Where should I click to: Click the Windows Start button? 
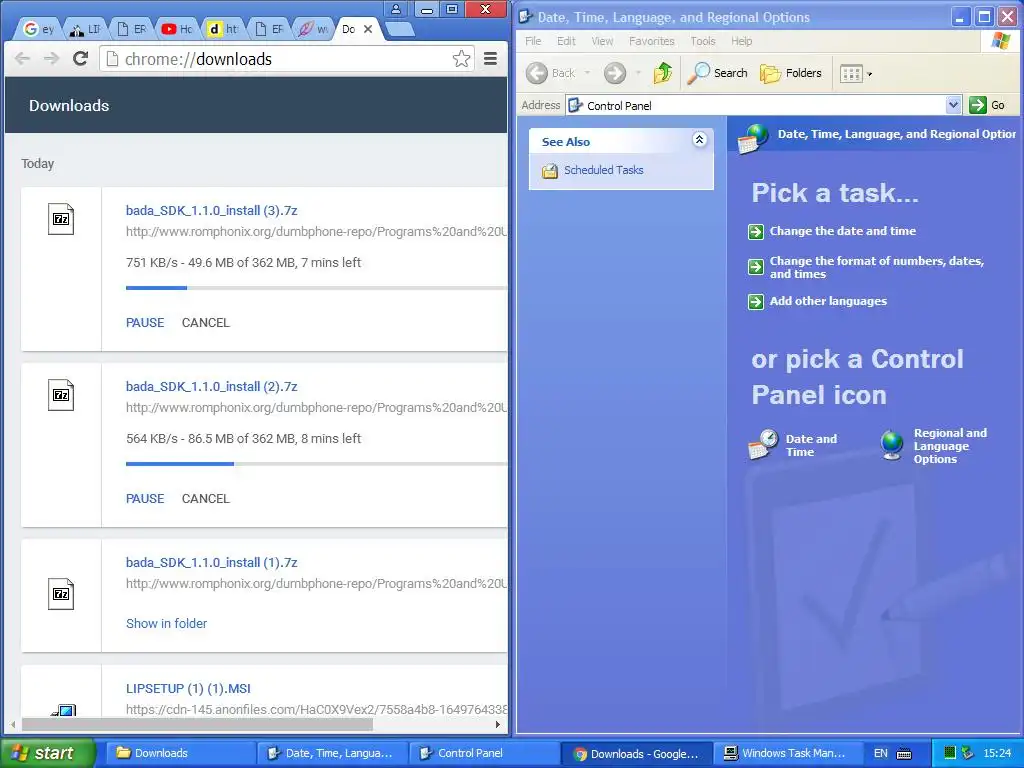[x=47, y=753]
